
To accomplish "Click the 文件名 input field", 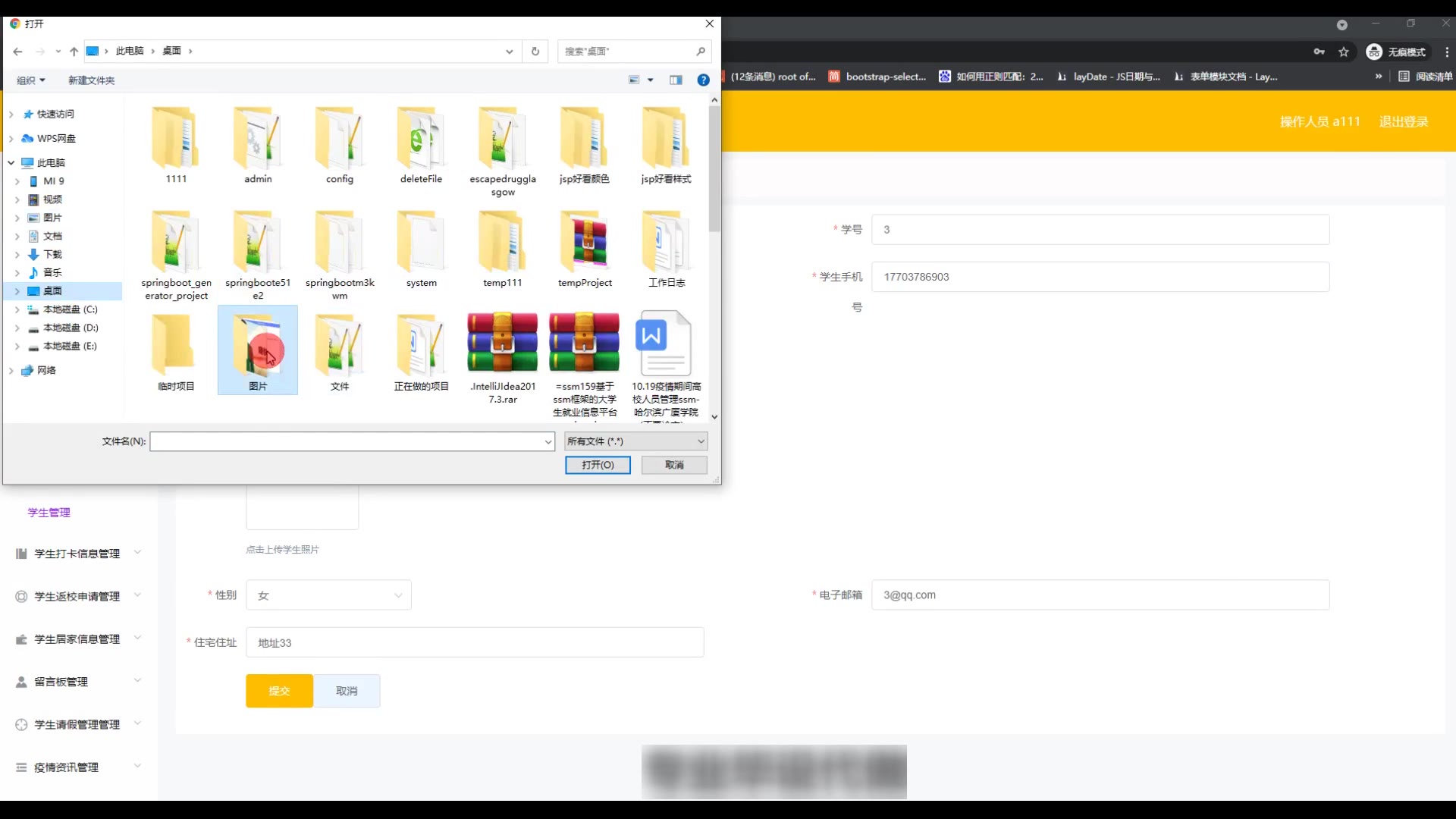I will pyautogui.click(x=345, y=441).
